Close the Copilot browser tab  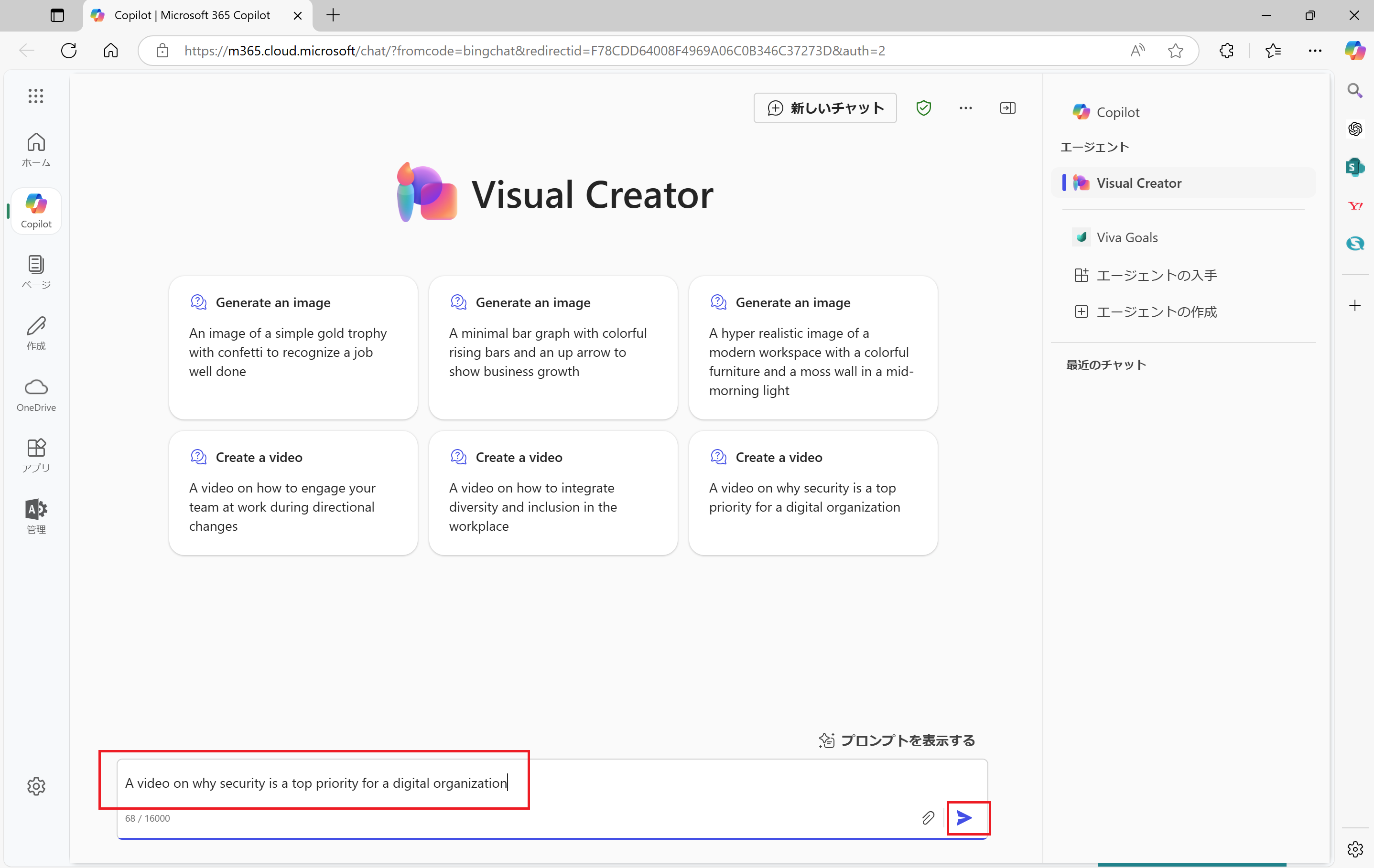pyautogui.click(x=298, y=15)
